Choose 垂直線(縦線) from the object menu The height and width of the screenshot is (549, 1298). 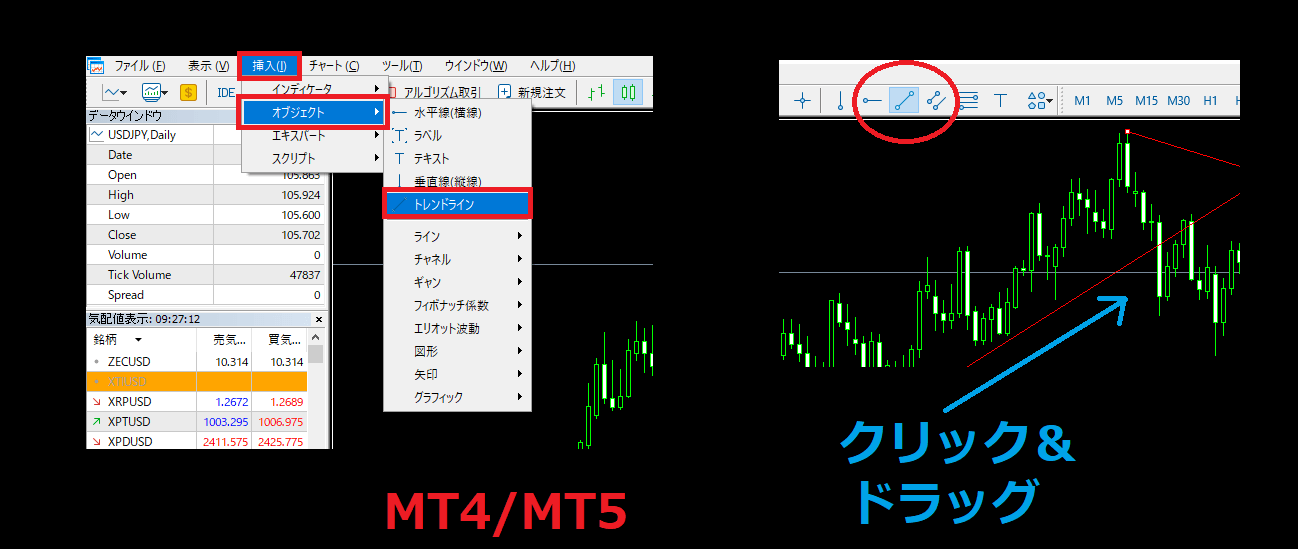[x=458, y=181]
